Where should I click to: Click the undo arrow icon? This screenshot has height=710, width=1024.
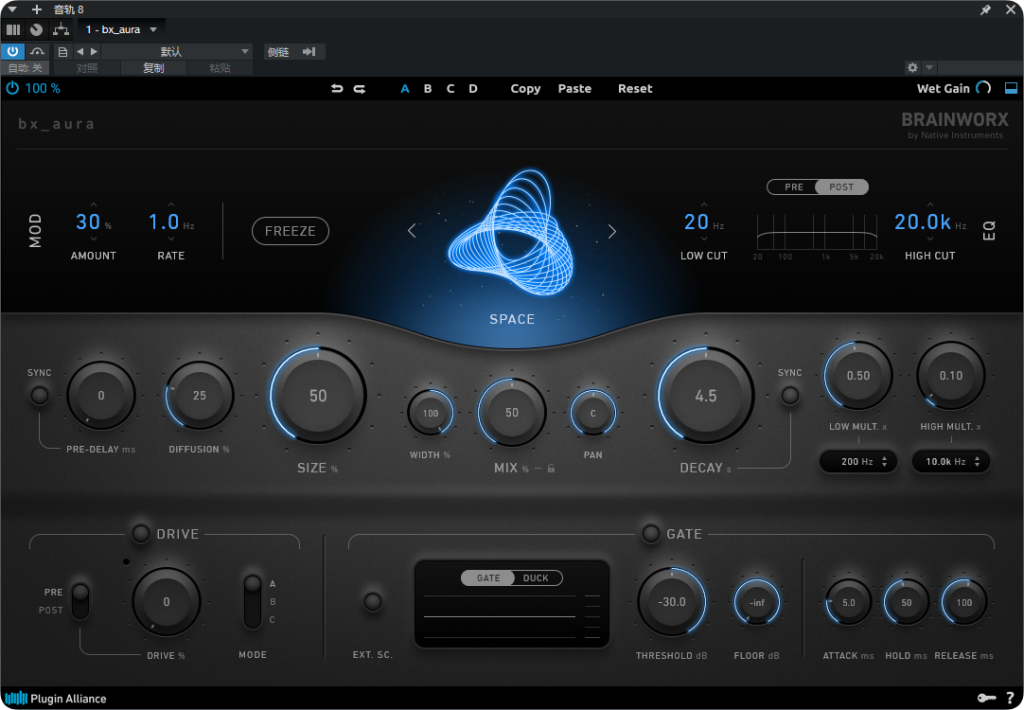pos(337,88)
